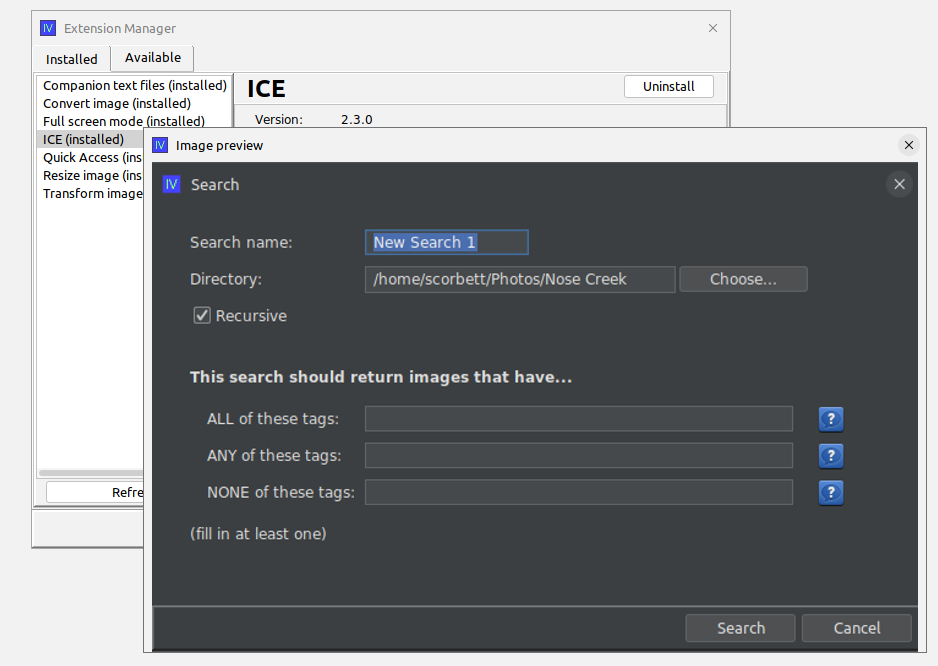Cancel the search dialog
This screenshot has width=938, height=666.
coord(856,628)
